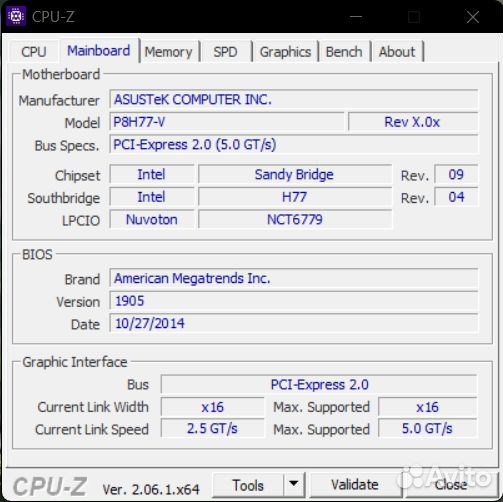Click the Sandy Bridge chipset value
The width and height of the screenshot is (503, 502).
tap(295, 174)
